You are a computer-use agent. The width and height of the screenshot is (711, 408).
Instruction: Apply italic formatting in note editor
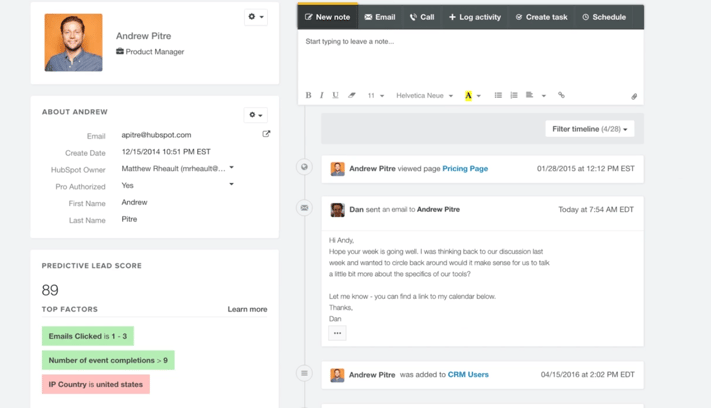click(x=321, y=95)
